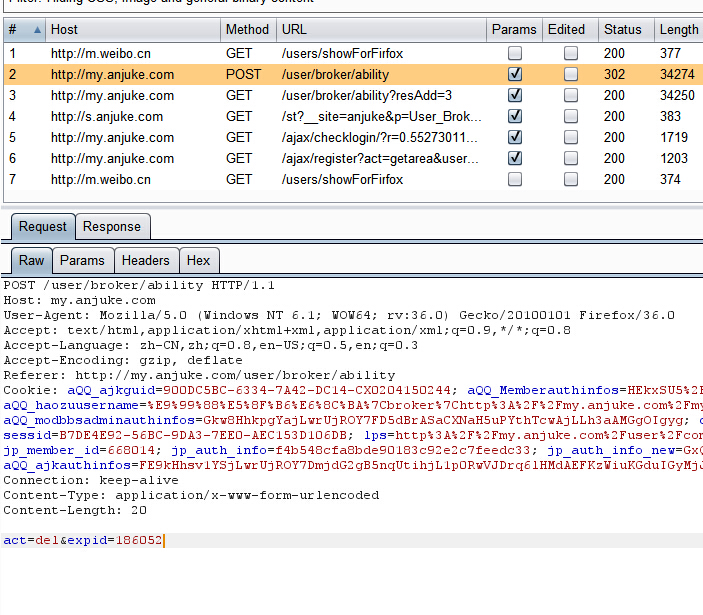Toggle Params checkbox for row 7 showForFirfox
Image resolution: width=703 pixels, height=615 pixels.
515,179
